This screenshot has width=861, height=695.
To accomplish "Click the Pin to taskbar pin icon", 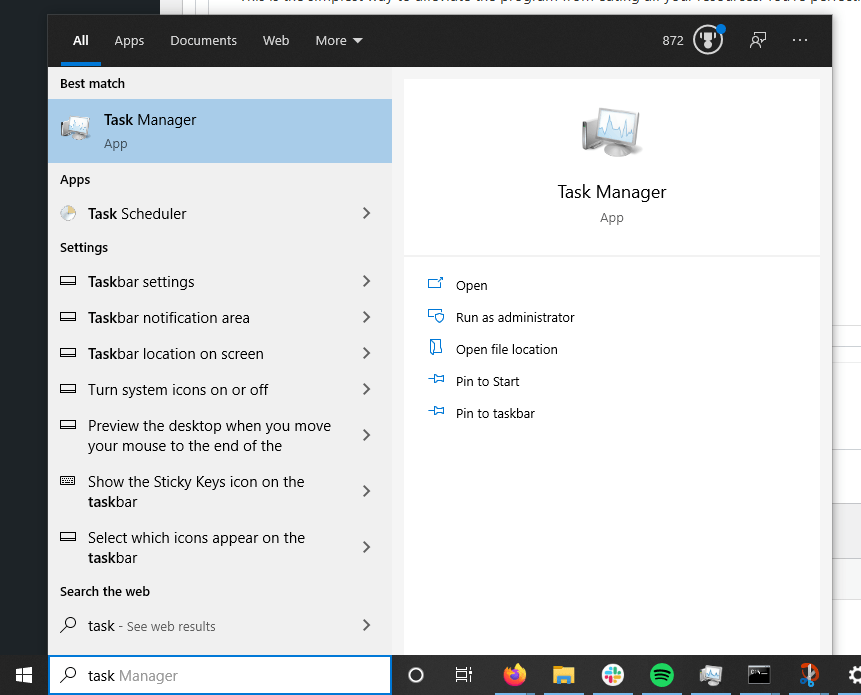I will (x=436, y=411).
